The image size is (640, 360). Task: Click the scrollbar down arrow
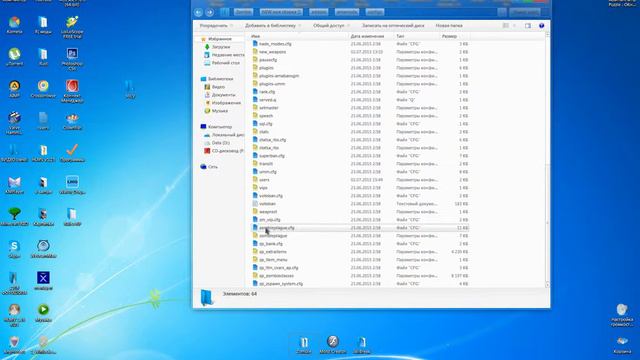click(x=547, y=284)
